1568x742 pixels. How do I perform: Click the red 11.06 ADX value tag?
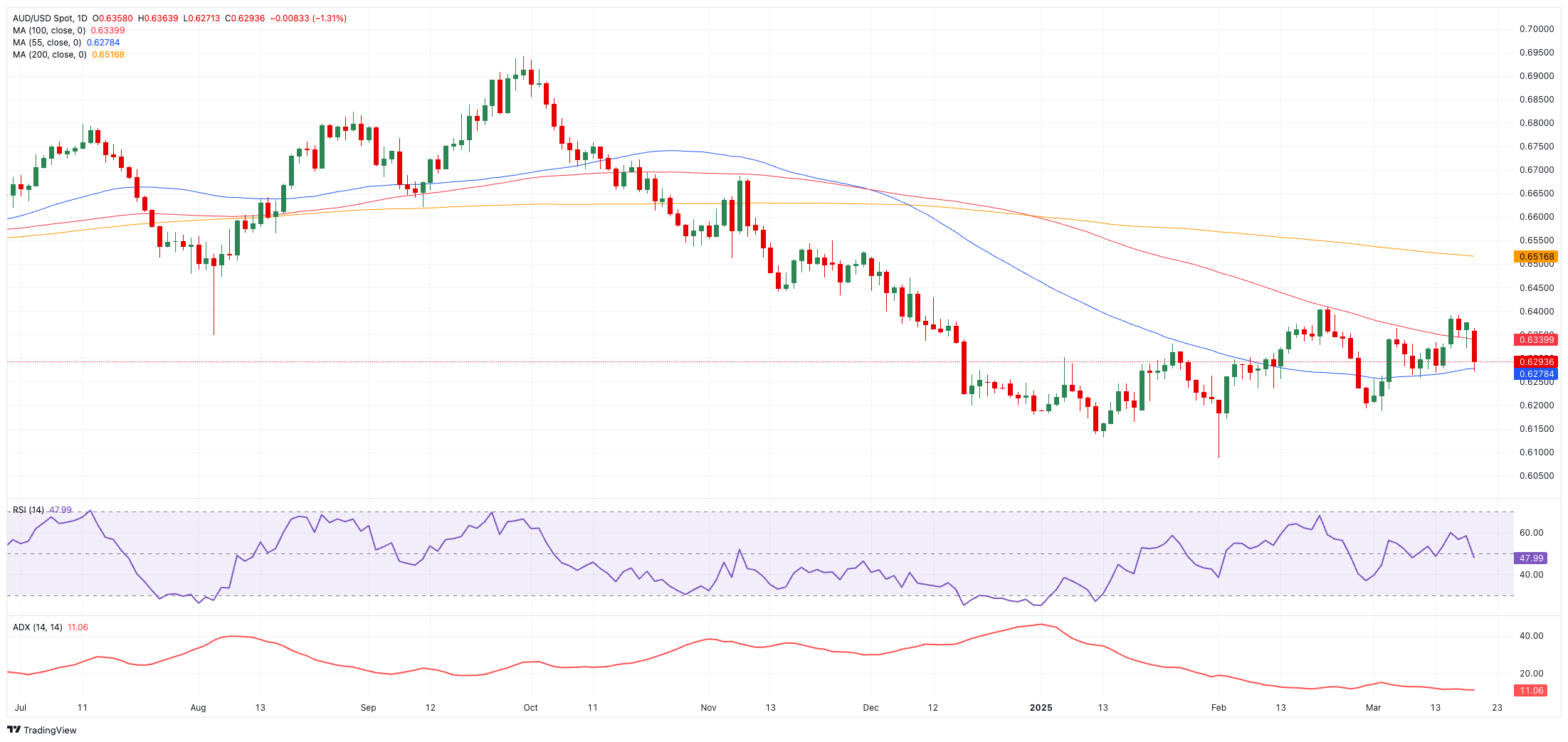1531,691
